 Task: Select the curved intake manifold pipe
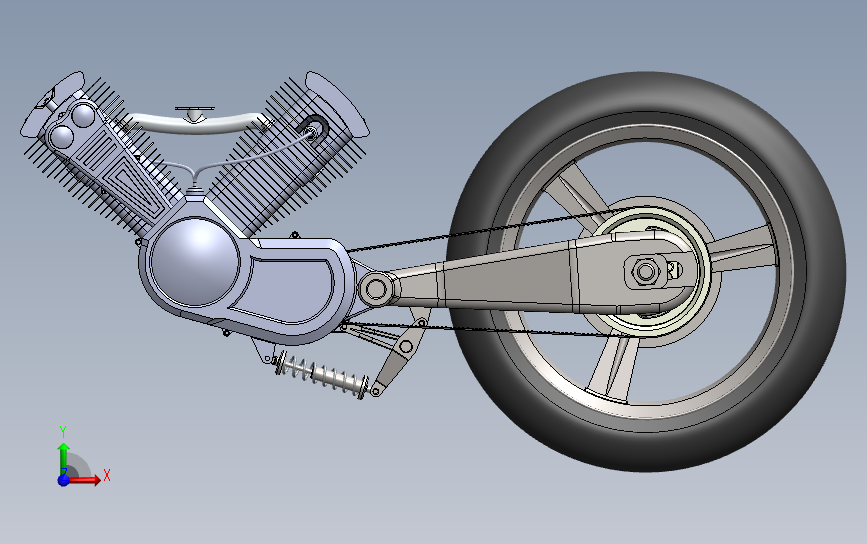coord(194,125)
